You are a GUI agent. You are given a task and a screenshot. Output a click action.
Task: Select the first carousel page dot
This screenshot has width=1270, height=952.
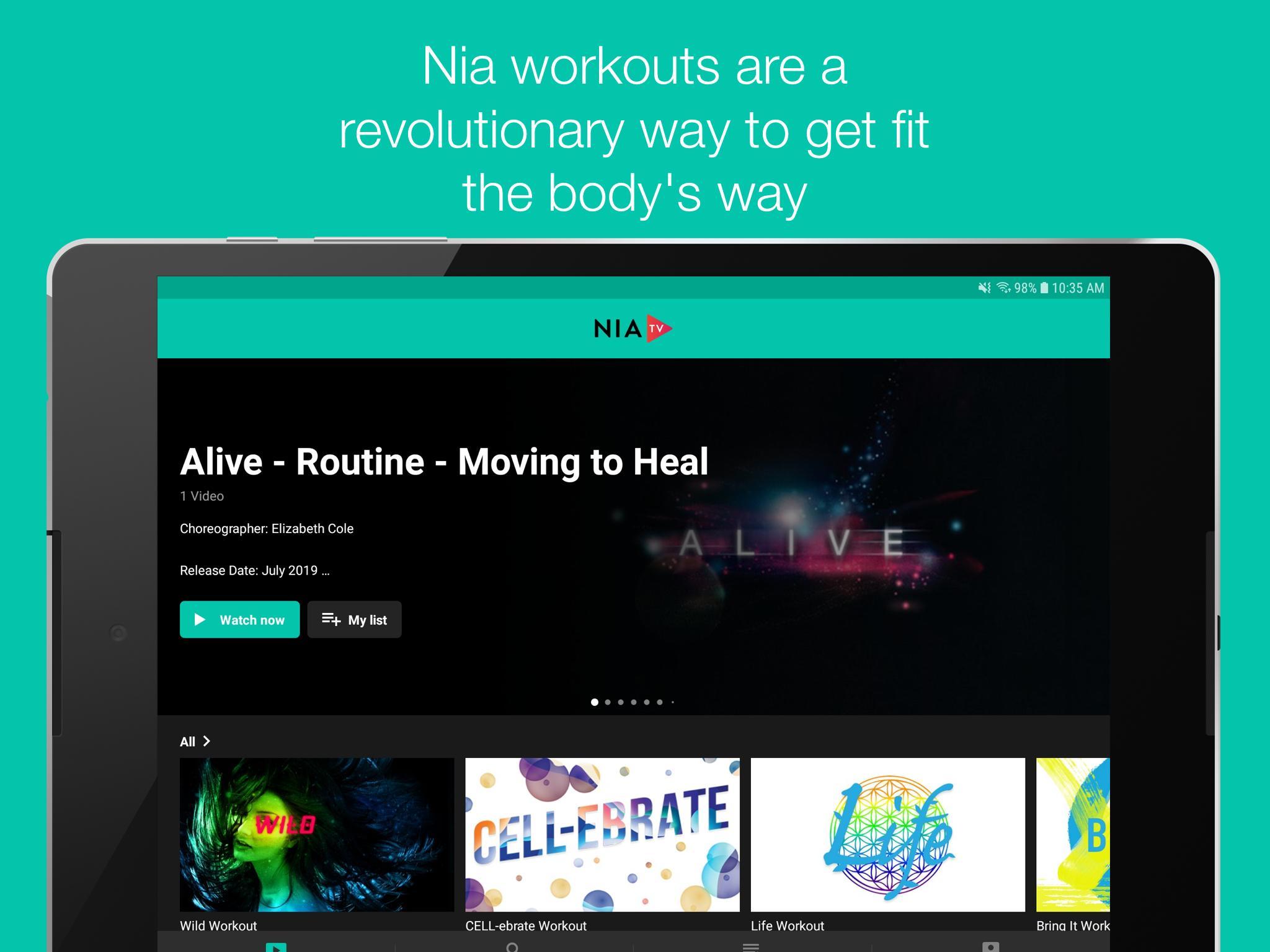pos(595,702)
